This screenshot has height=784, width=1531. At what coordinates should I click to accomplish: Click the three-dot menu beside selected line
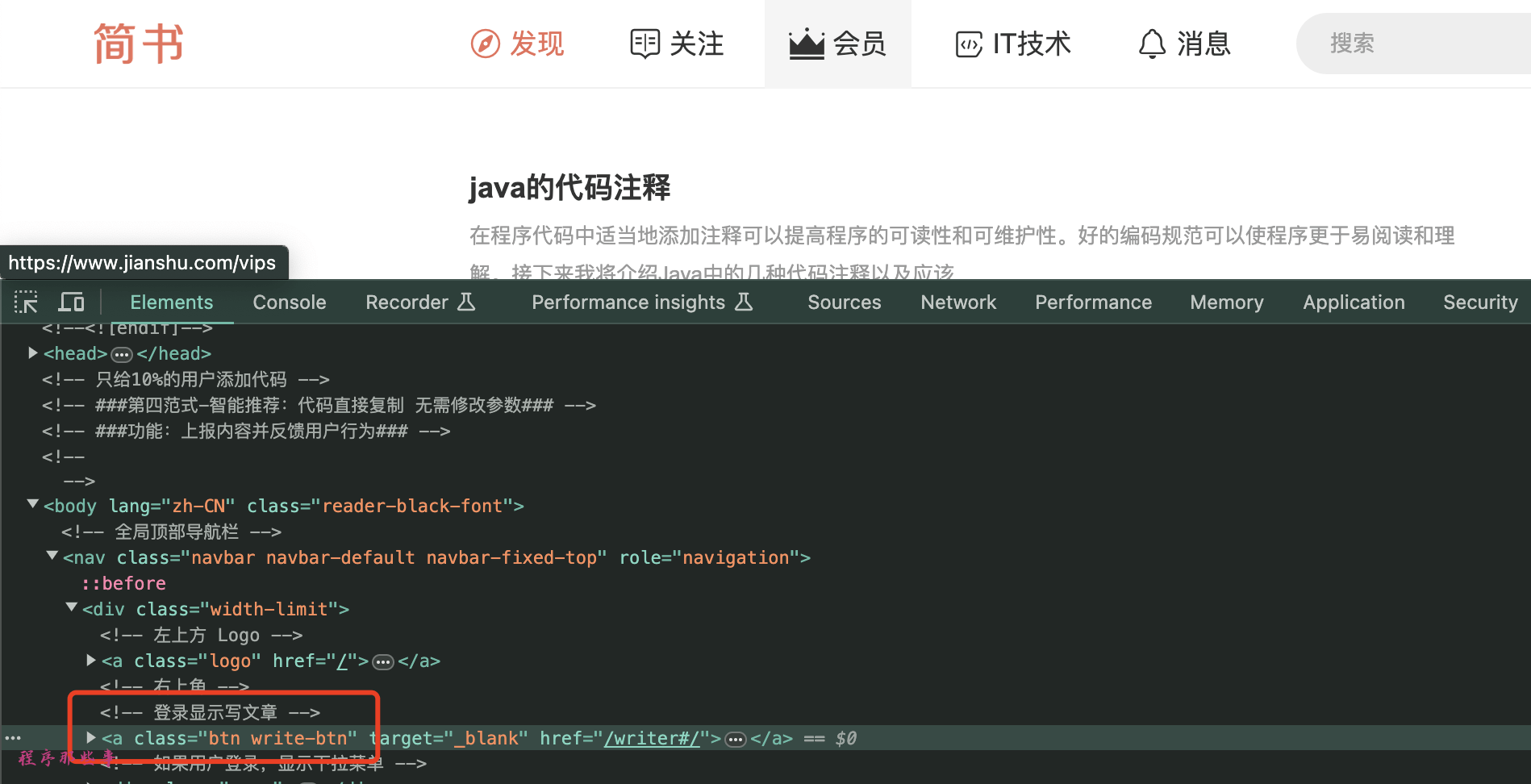(x=13, y=738)
